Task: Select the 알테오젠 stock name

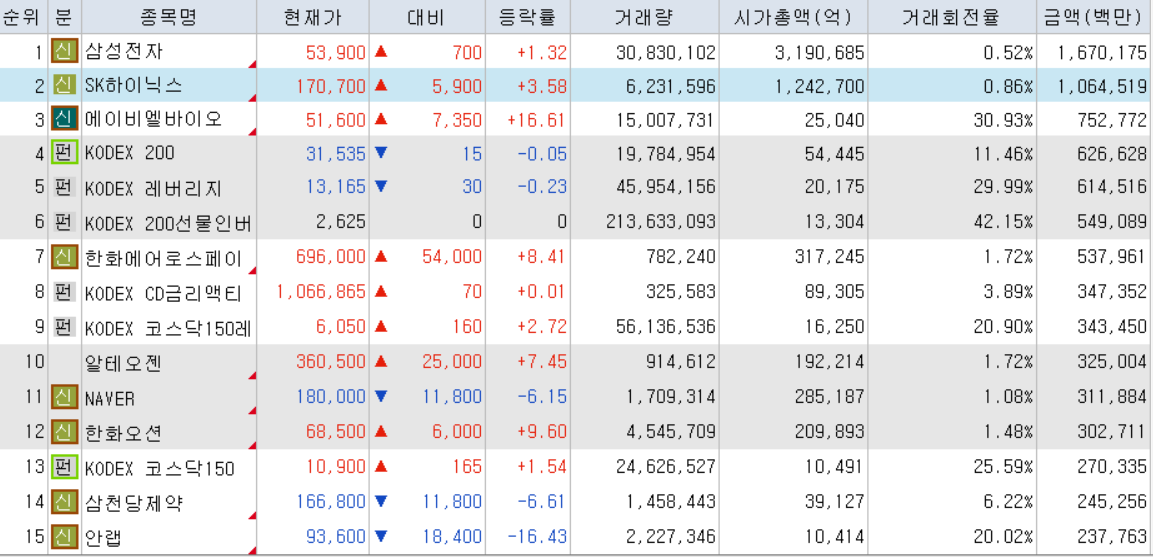Action: [x=123, y=362]
